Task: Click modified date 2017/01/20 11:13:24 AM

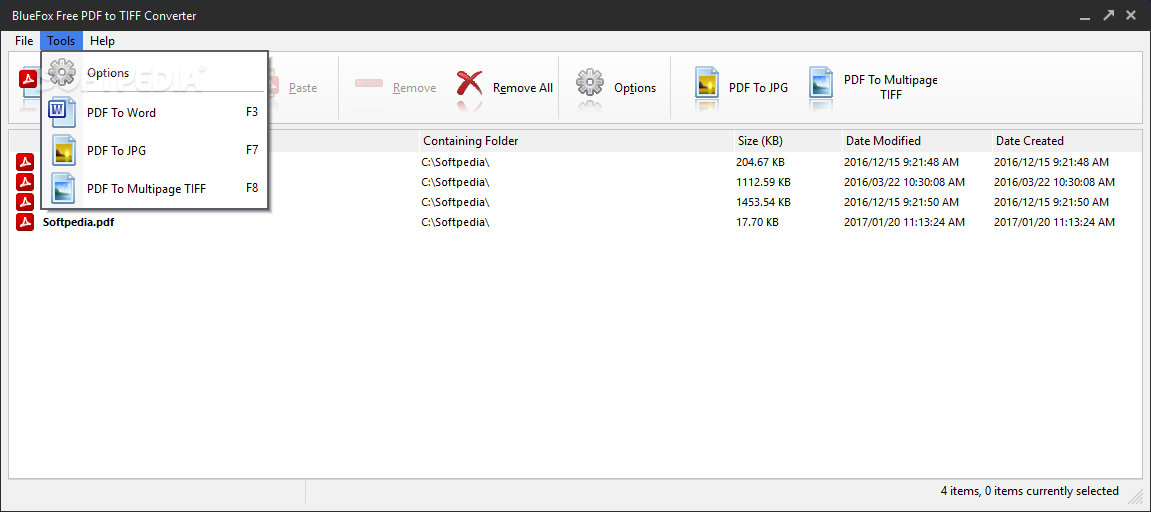Action: click(904, 222)
